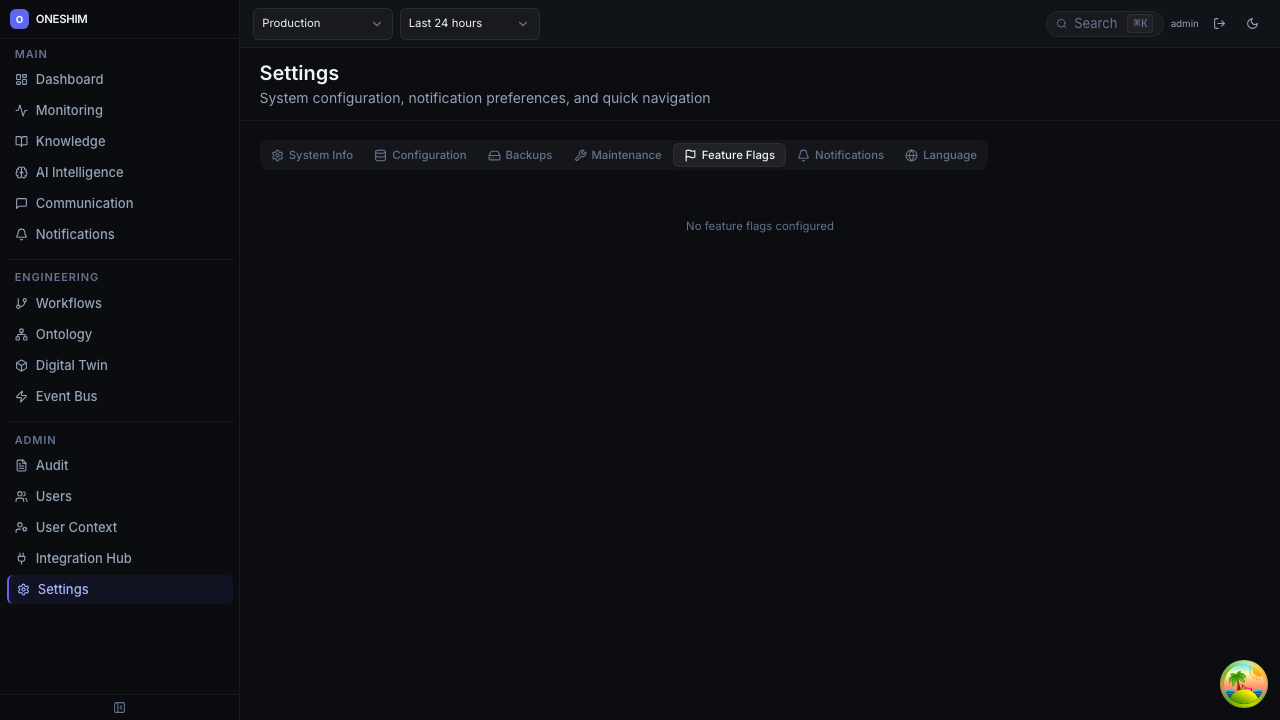Click the island avatar in the corner

point(1243,684)
